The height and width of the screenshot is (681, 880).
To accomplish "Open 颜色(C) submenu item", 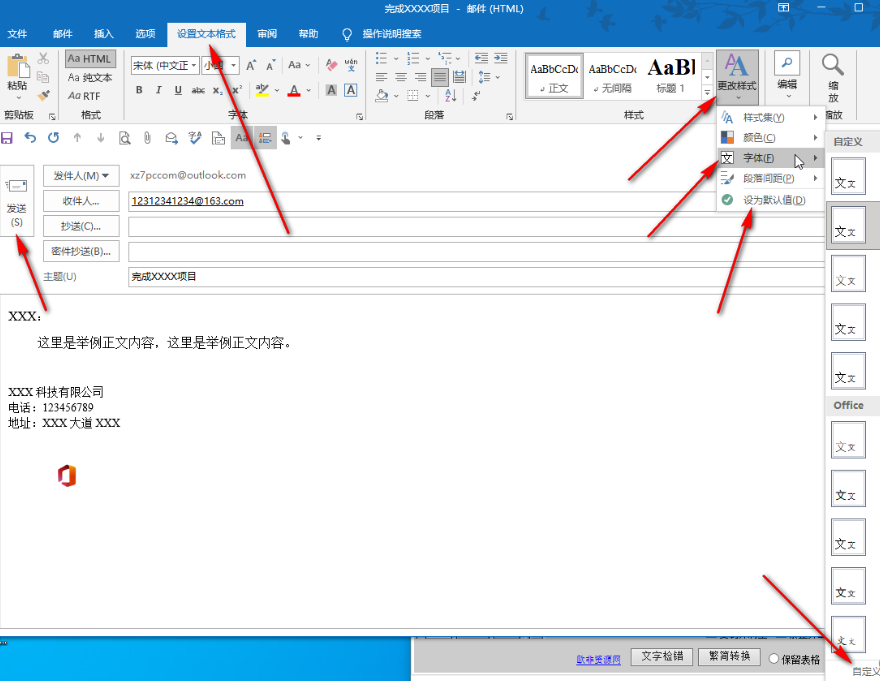I will tap(770, 138).
